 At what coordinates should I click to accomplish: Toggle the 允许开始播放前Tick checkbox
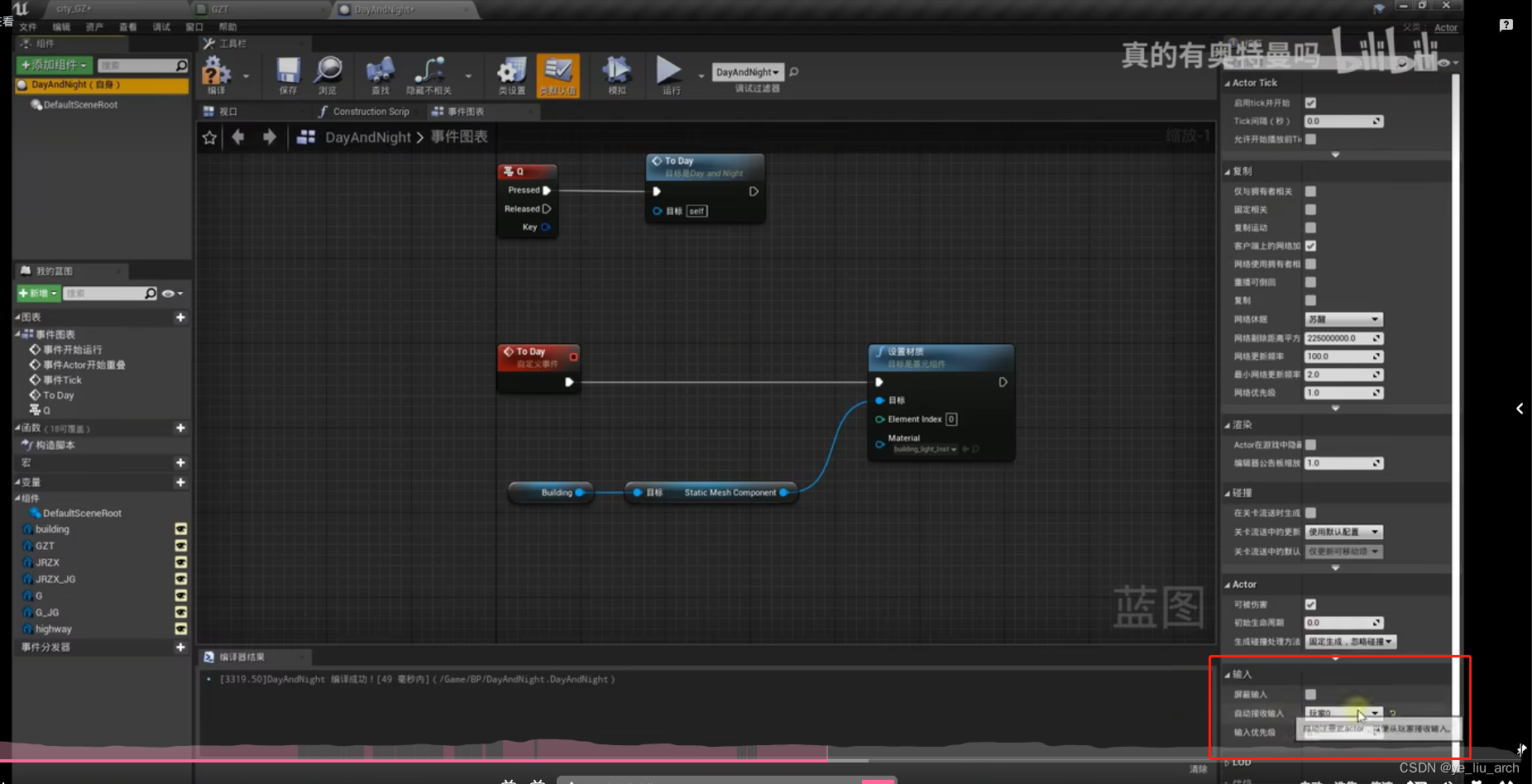[1310, 139]
